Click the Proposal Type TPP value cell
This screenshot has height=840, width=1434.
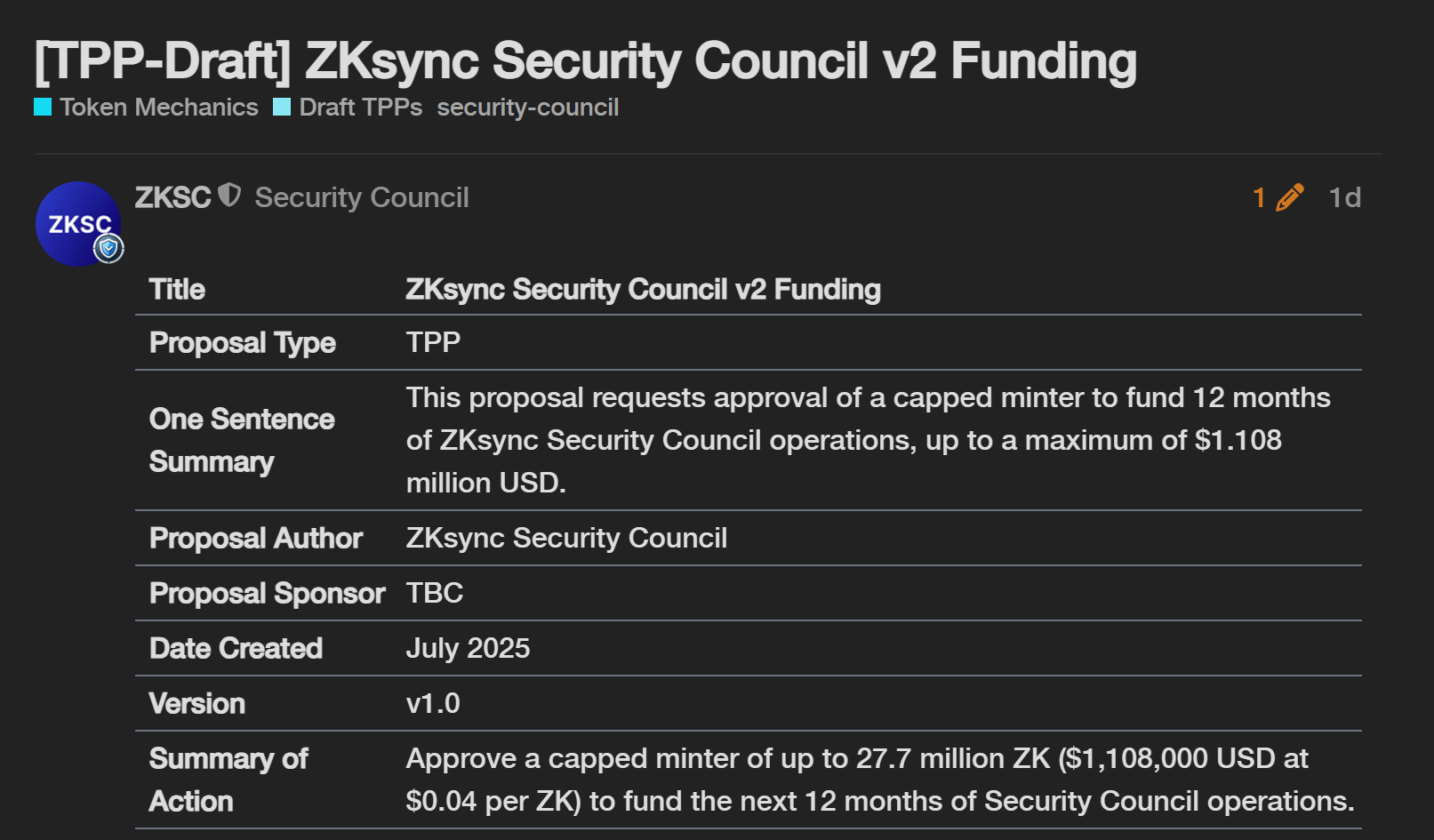pyautogui.click(x=433, y=342)
